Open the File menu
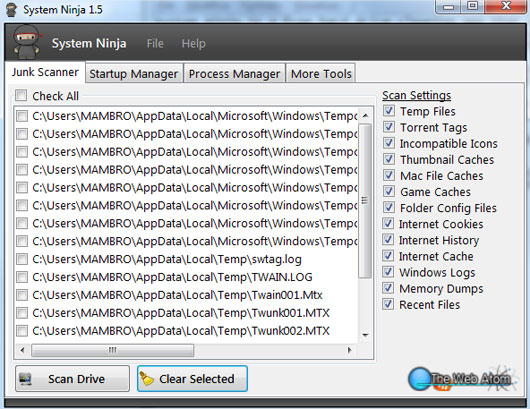The image size is (530, 409). pos(155,44)
